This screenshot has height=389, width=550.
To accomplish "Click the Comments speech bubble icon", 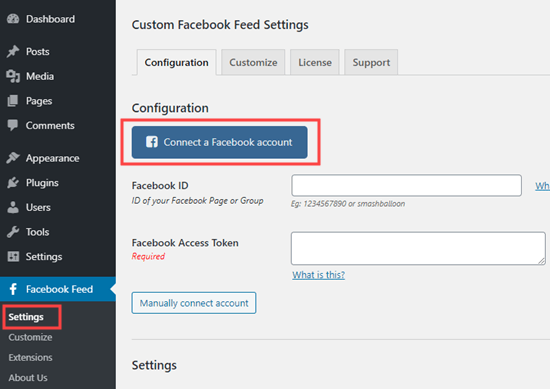I will pos(13,125).
